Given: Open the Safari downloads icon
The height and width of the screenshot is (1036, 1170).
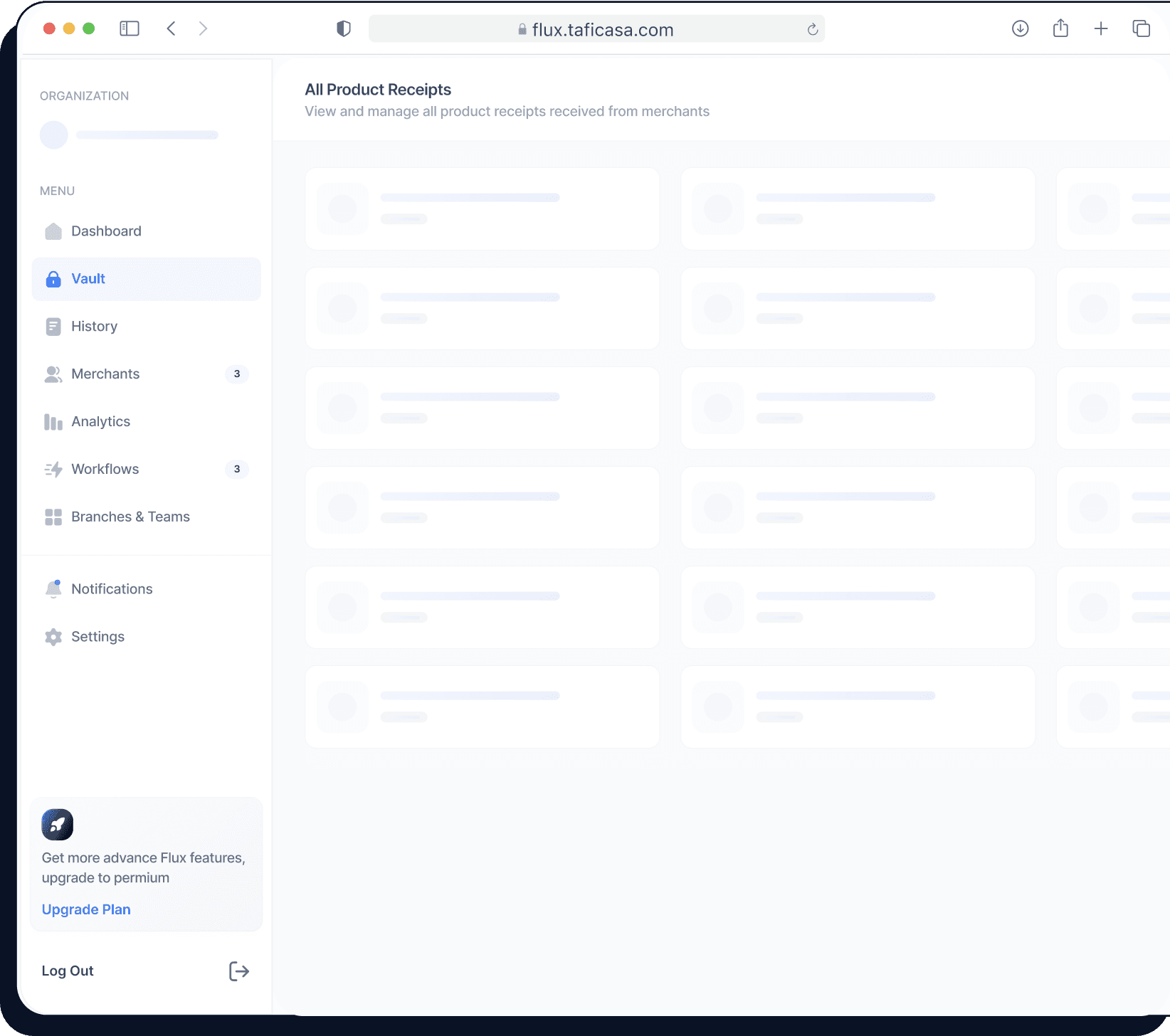Looking at the screenshot, I should (x=1021, y=28).
